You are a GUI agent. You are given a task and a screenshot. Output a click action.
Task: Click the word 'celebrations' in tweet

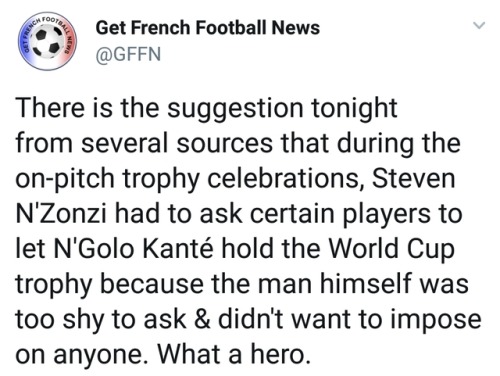[x=288, y=179]
